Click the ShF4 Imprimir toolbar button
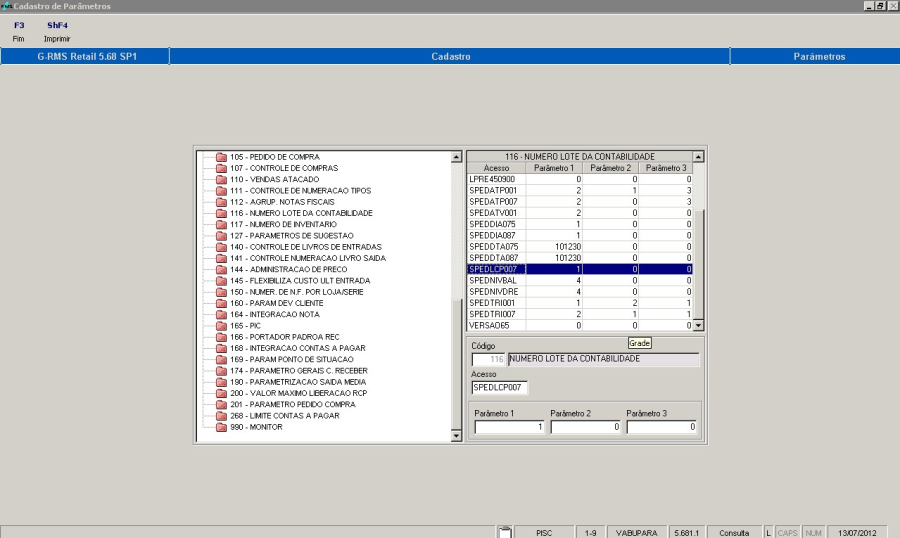 pyautogui.click(x=57, y=32)
